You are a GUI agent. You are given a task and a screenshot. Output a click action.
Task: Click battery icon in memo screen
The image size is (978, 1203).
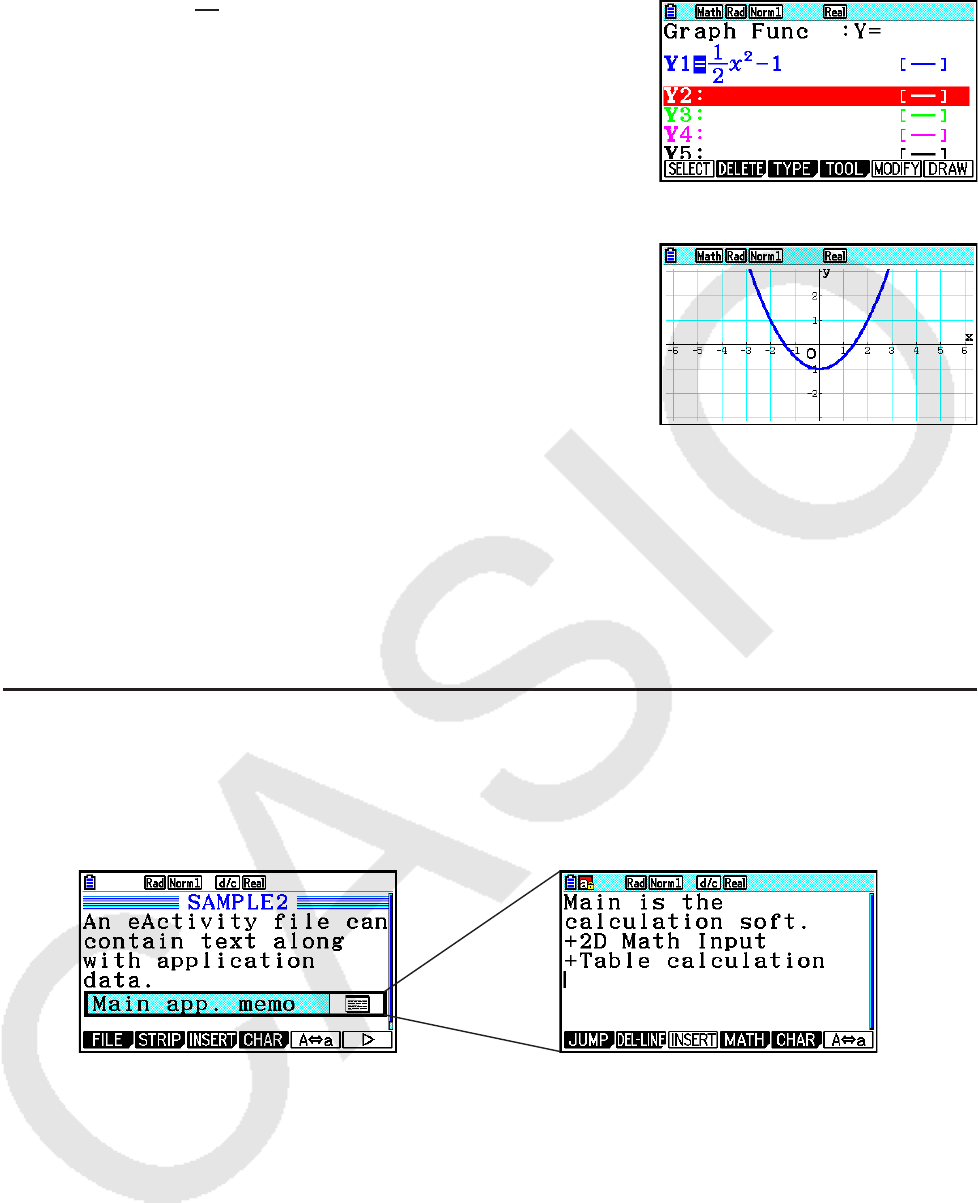tap(572, 883)
